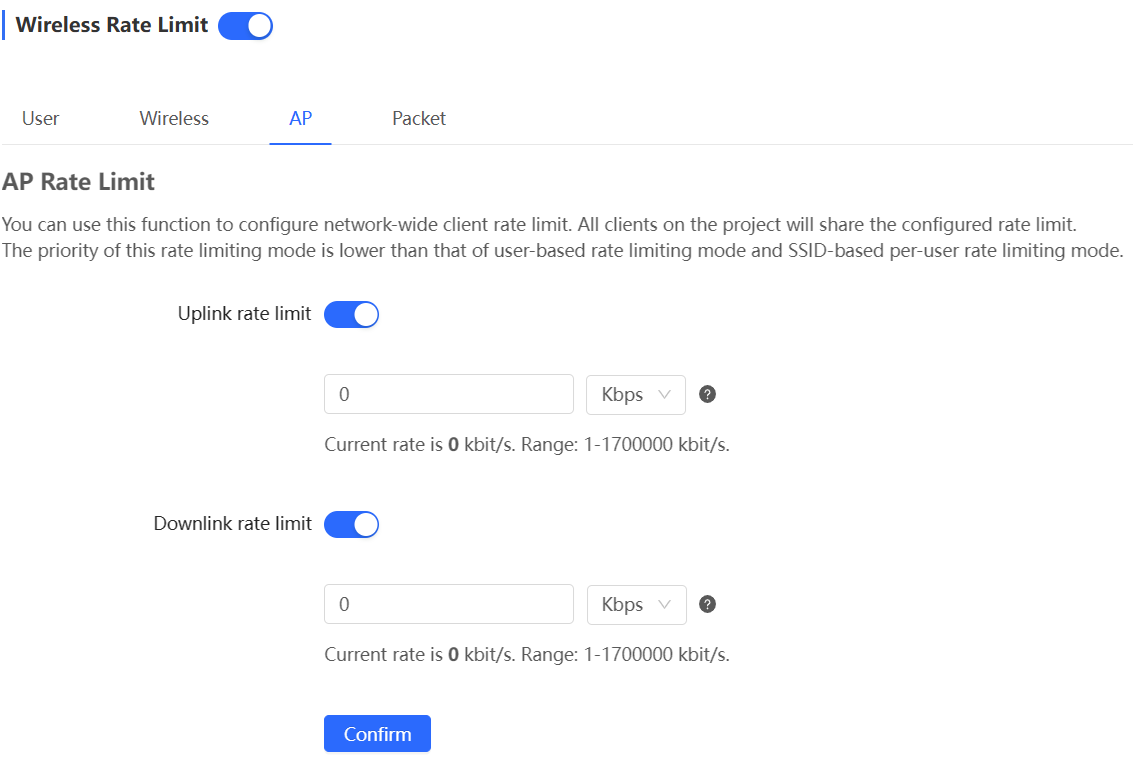Click the downlink rate limit help icon
Image resolution: width=1133 pixels, height=767 pixels.
point(707,604)
